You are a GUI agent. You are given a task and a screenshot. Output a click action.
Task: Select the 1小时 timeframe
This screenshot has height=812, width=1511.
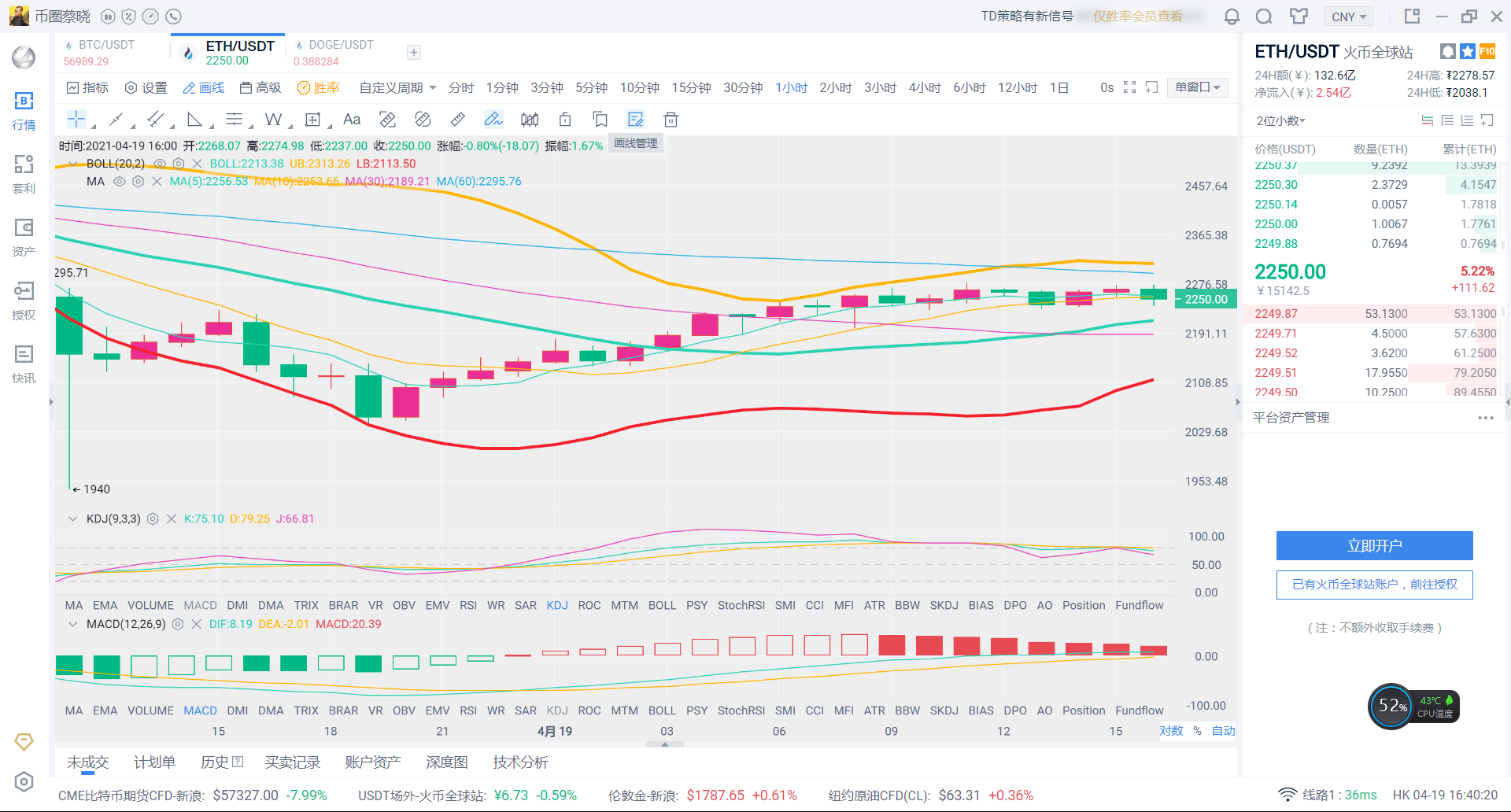pyautogui.click(x=791, y=87)
